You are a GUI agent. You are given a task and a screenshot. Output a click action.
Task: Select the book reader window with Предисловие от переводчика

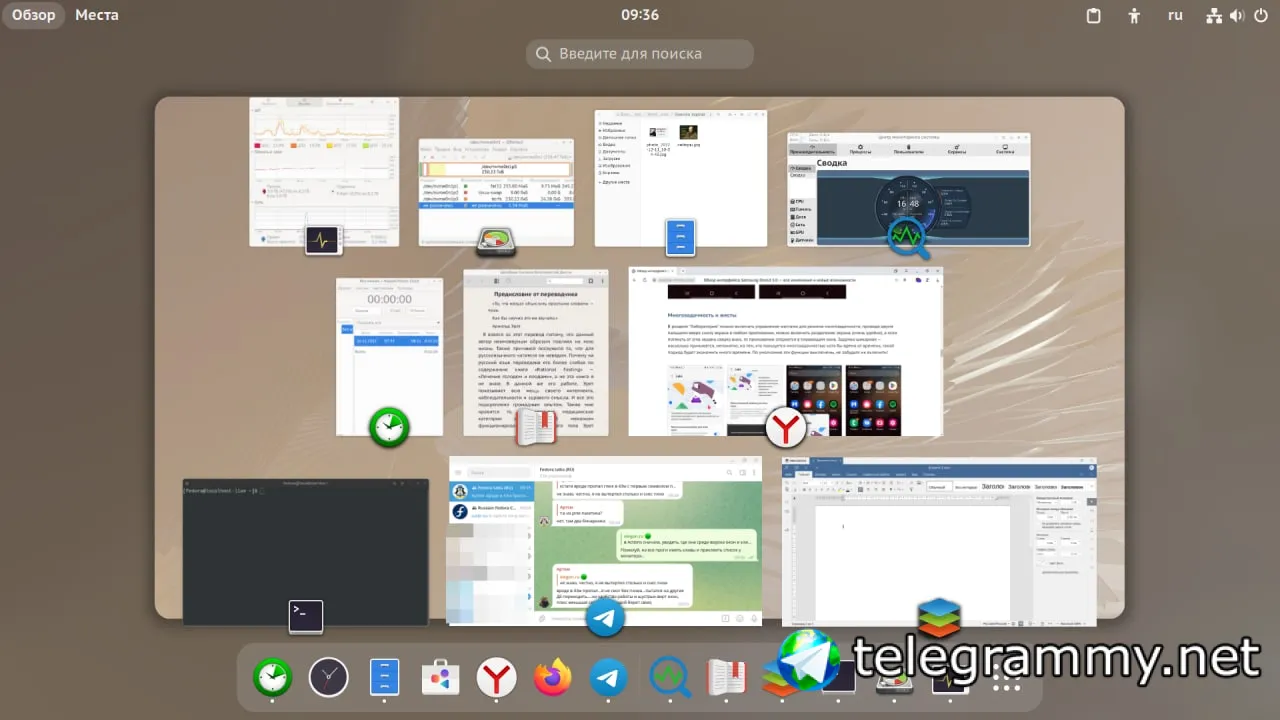(535, 352)
